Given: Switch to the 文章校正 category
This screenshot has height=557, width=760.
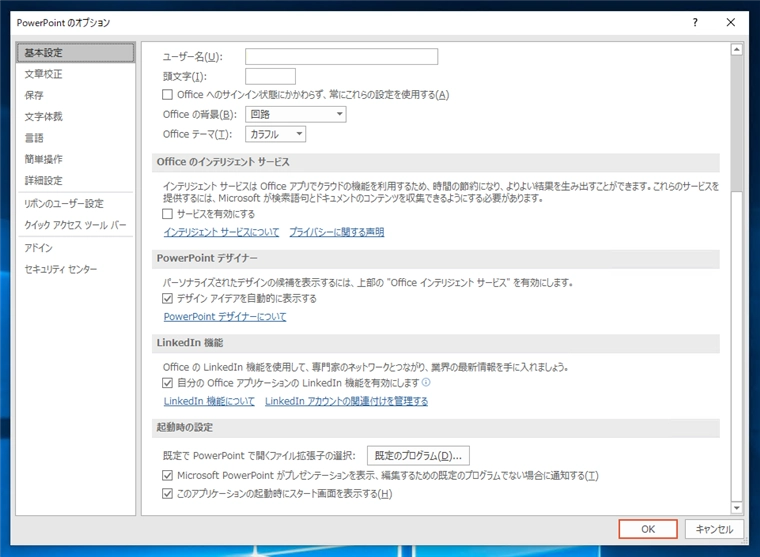Looking at the screenshot, I should (x=75, y=74).
